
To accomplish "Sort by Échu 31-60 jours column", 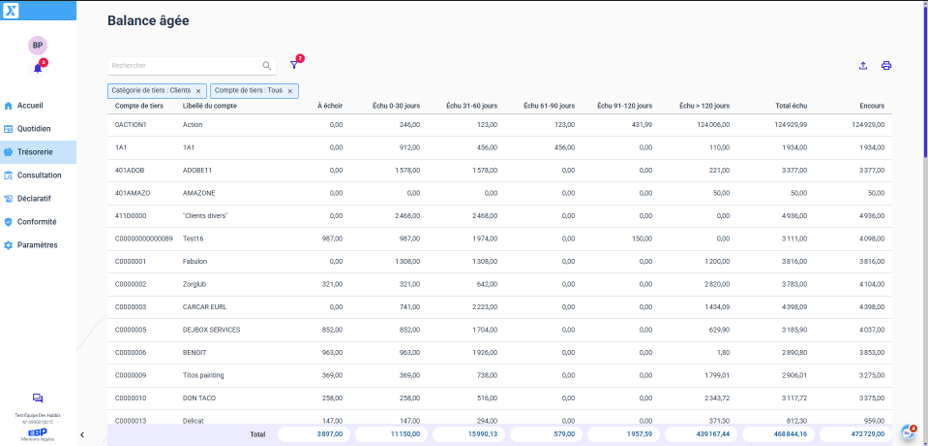I will [472, 106].
